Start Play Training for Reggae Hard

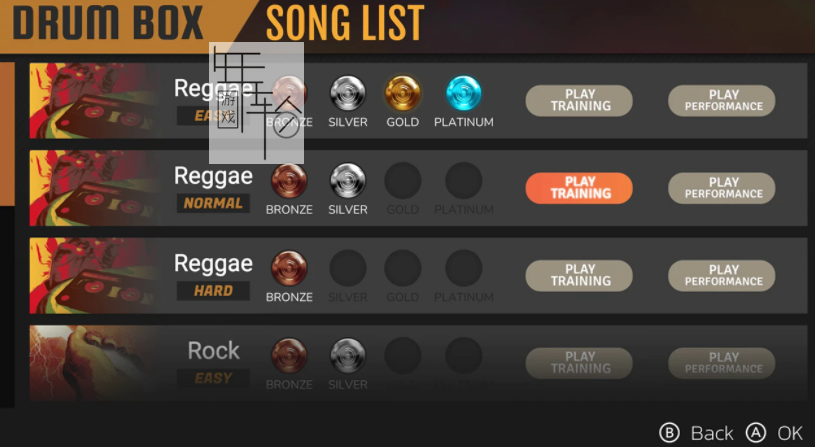tap(579, 275)
